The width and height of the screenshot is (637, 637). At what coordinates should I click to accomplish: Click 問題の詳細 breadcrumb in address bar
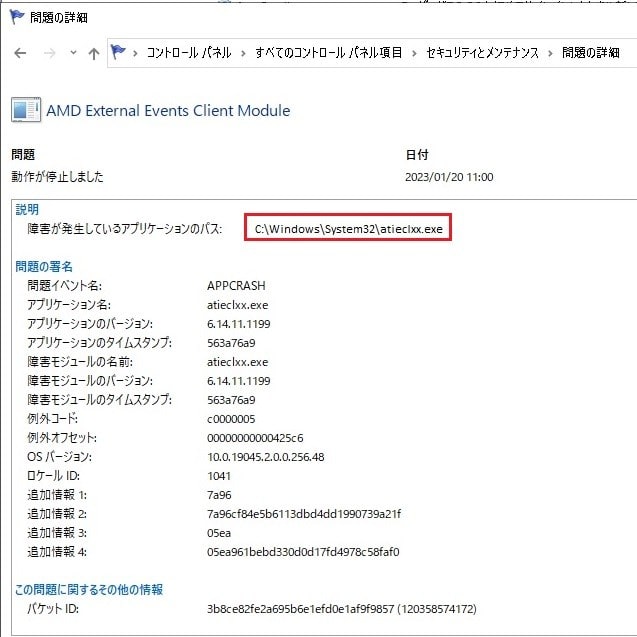tap(591, 52)
